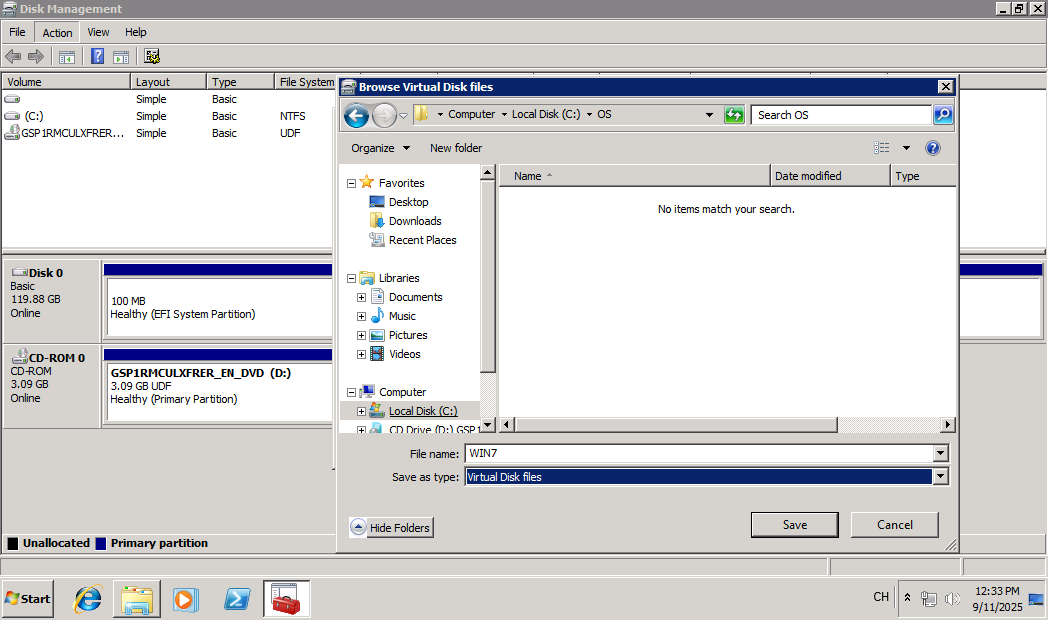
Task: Collapse the Favorites section
Action: [x=351, y=183]
